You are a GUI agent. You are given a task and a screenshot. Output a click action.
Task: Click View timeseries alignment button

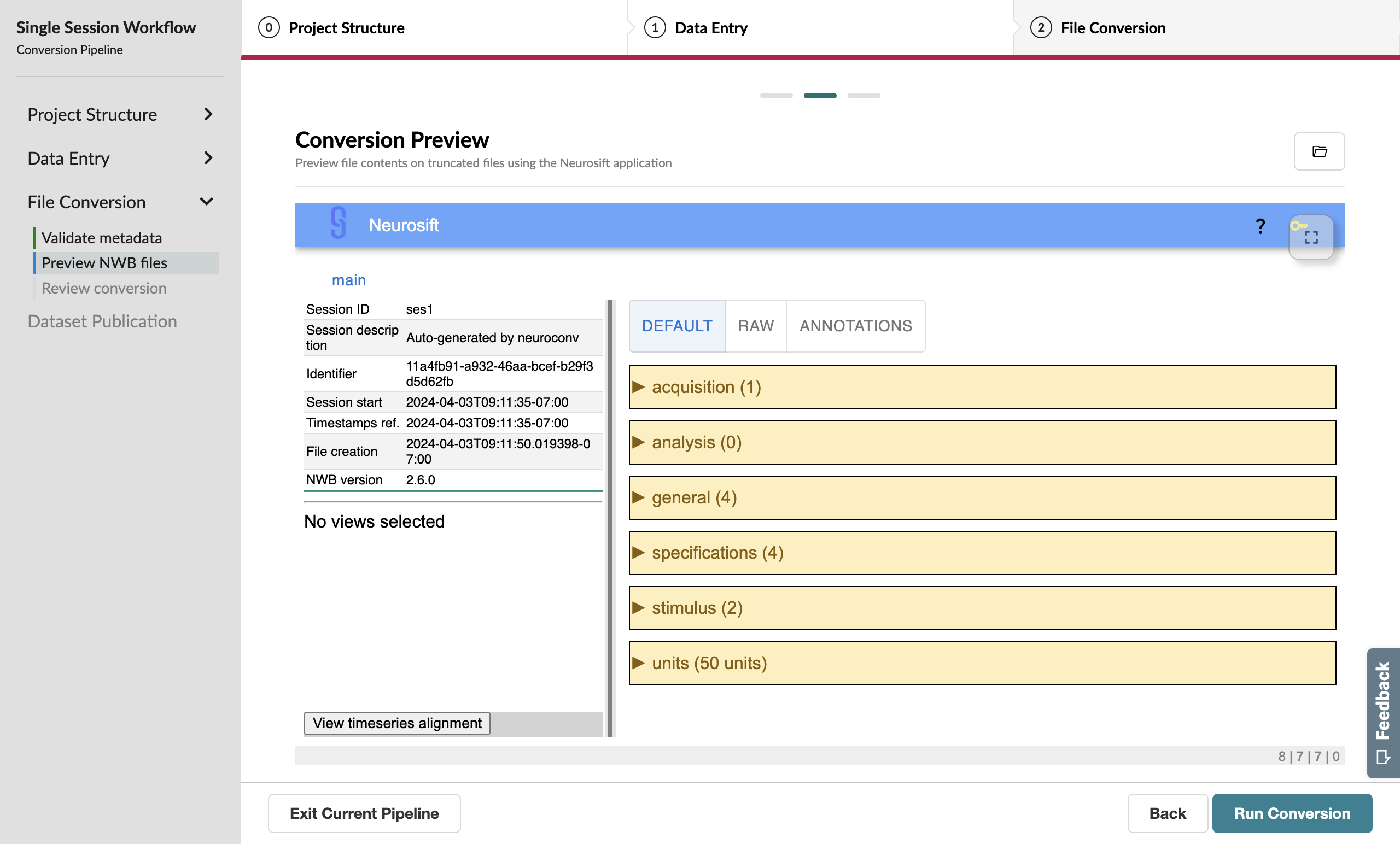(396, 723)
